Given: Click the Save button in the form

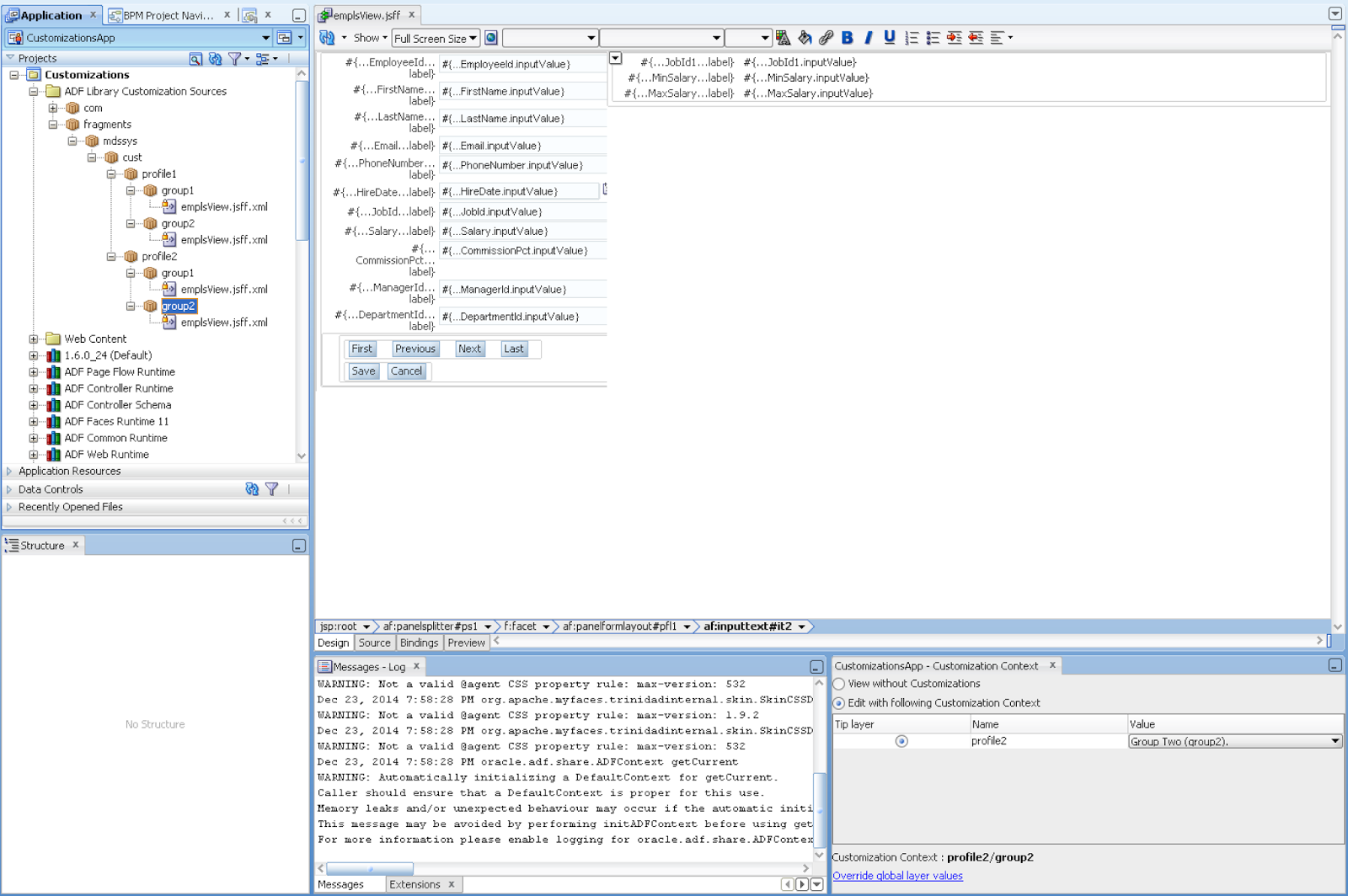Looking at the screenshot, I should click(x=363, y=371).
